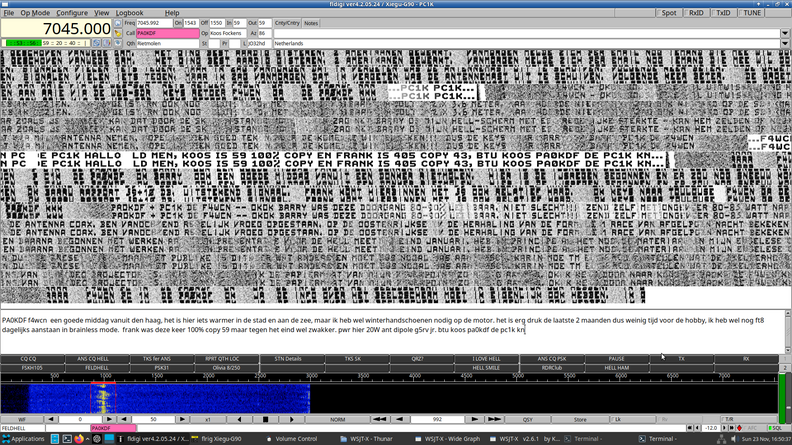Image resolution: width=792 pixels, height=445 pixels.
Task: Click the save contact icon beside Qth
Action: 118,44
